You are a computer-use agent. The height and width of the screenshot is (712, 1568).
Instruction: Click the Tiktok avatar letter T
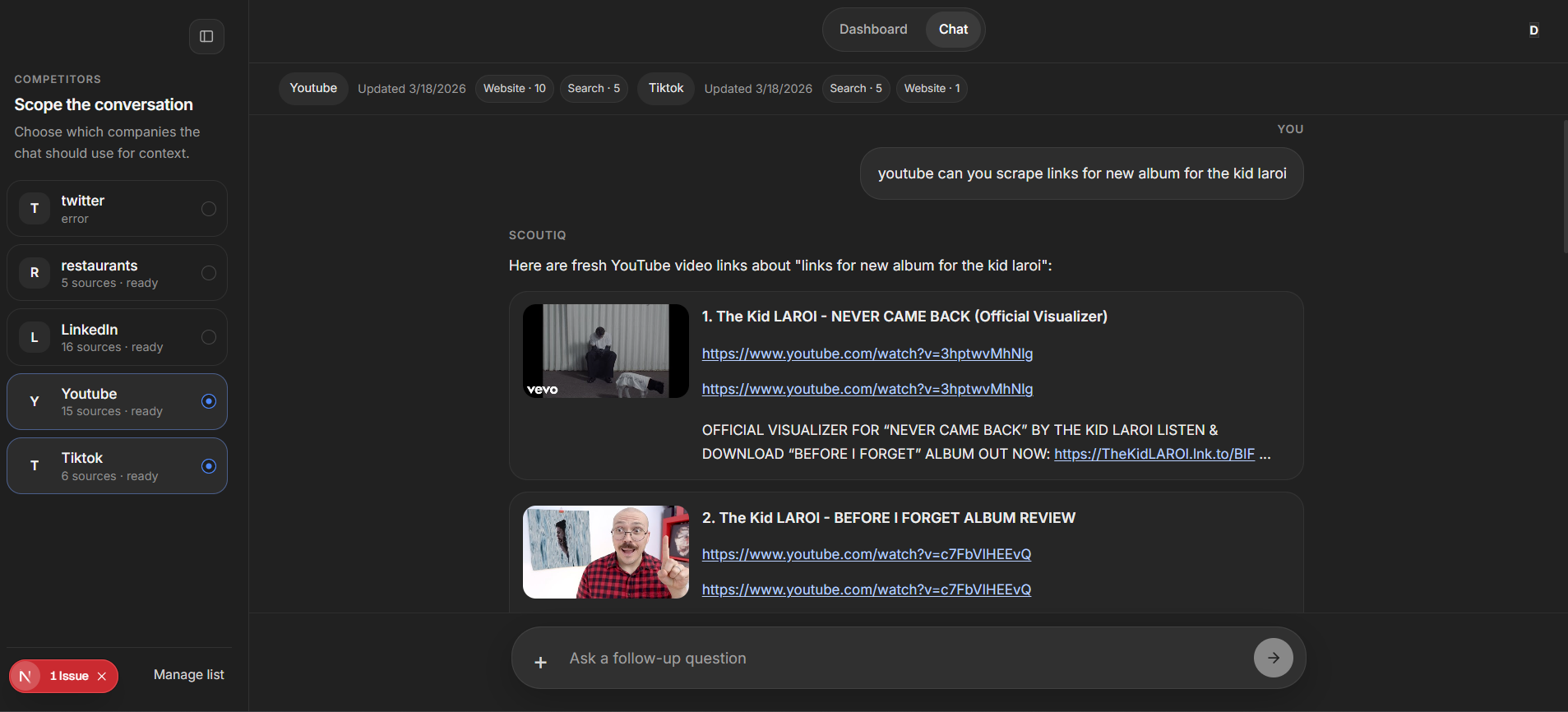coord(35,465)
